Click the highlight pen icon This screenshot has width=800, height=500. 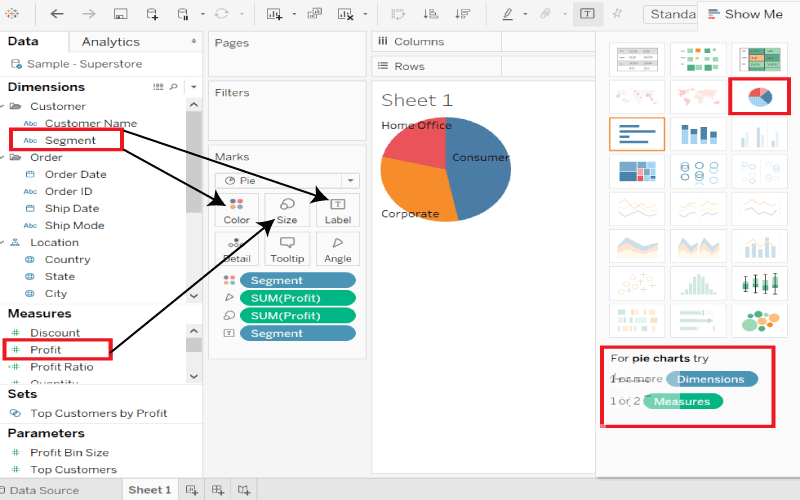[507, 14]
